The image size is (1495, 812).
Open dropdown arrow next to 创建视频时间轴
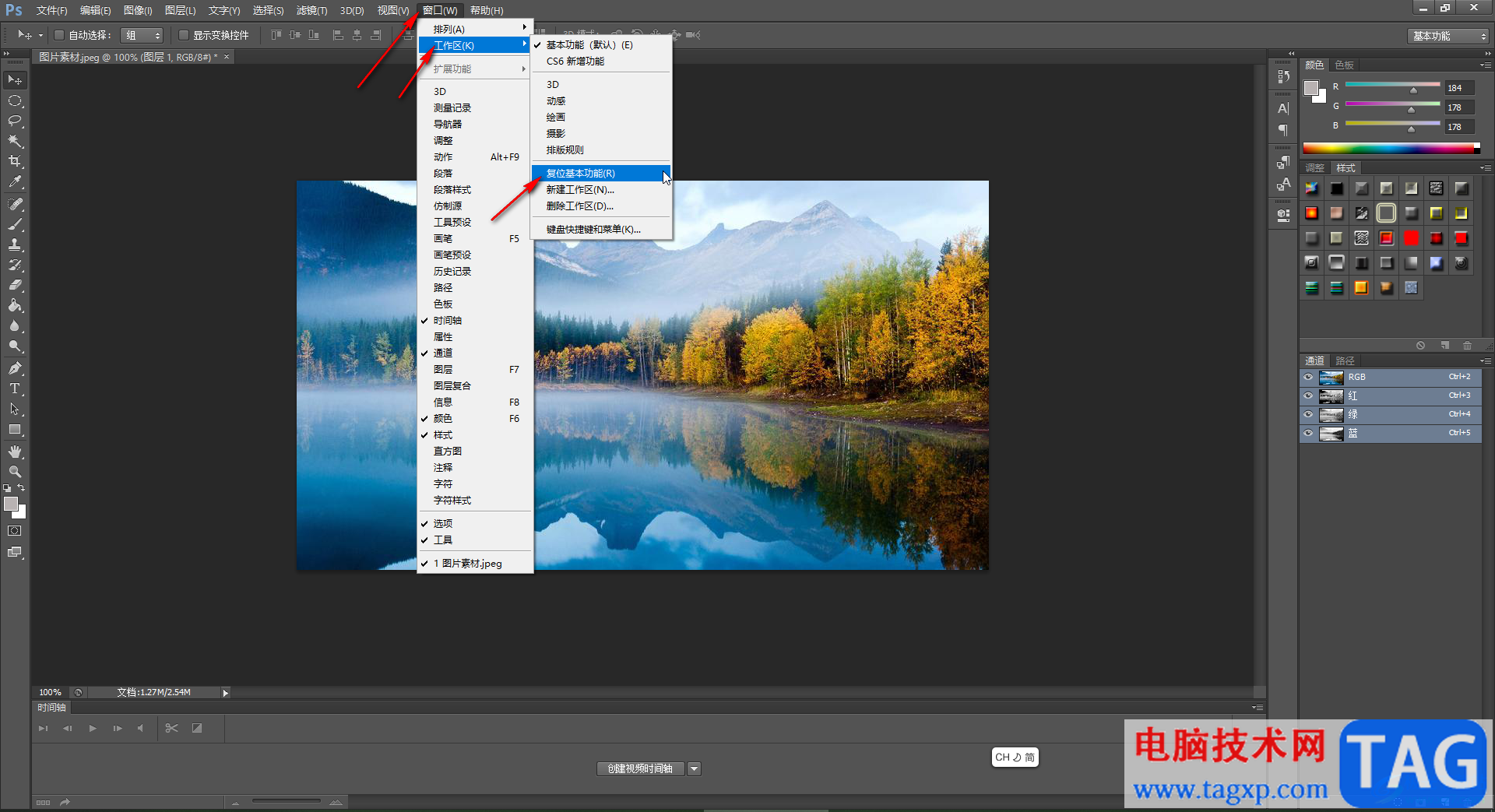tap(695, 769)
